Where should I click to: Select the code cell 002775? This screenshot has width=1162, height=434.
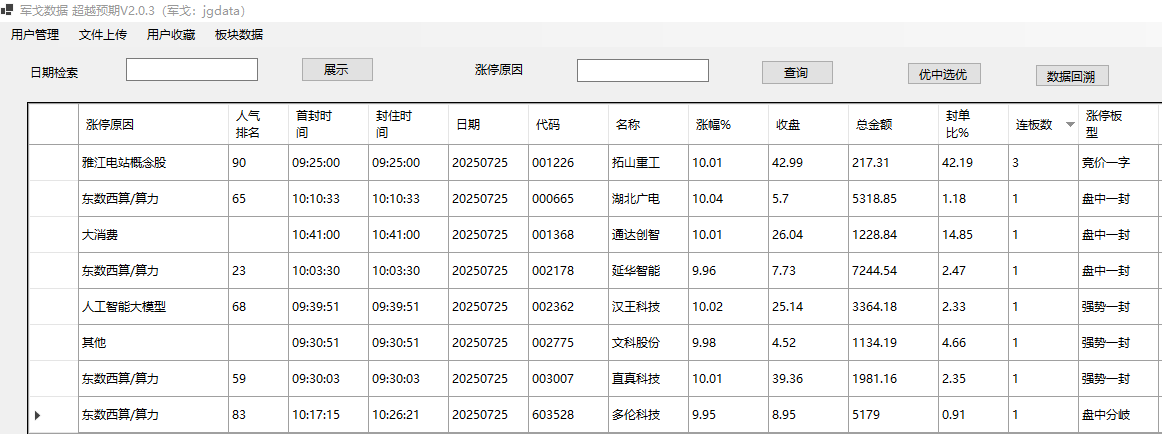[568, 343]
